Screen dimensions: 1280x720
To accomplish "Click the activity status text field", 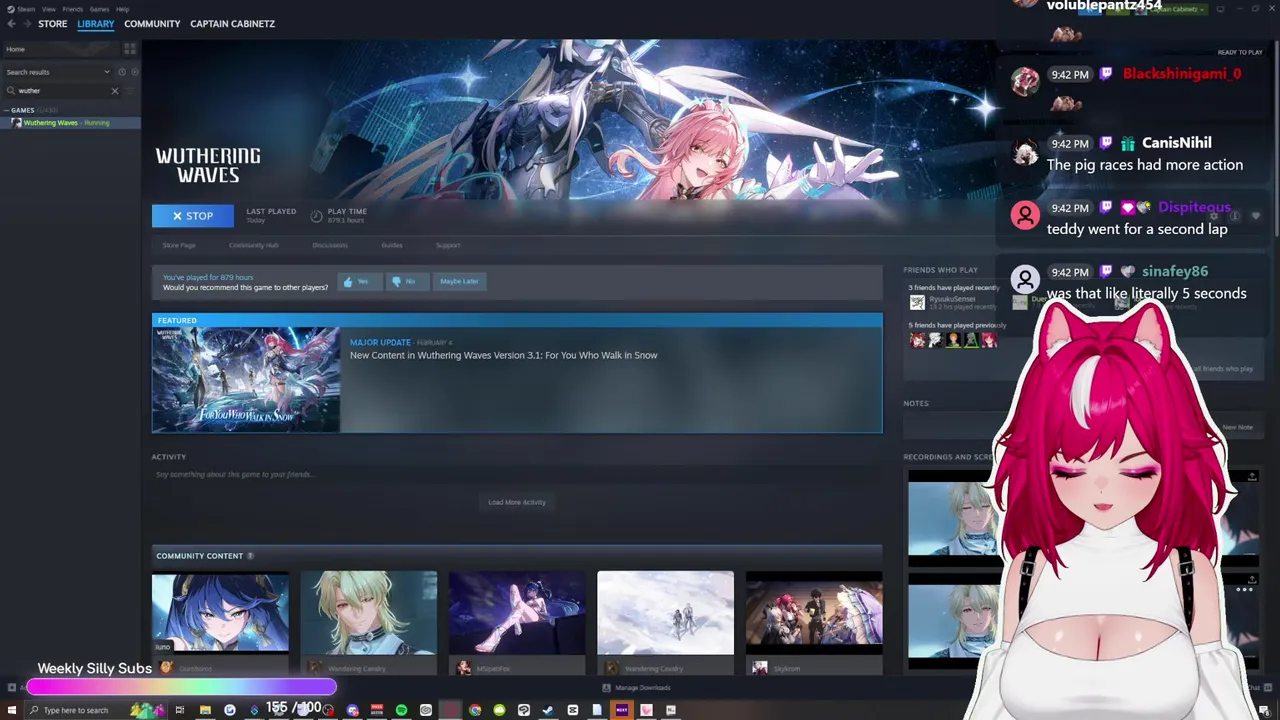I will click(x=517, y=474).
